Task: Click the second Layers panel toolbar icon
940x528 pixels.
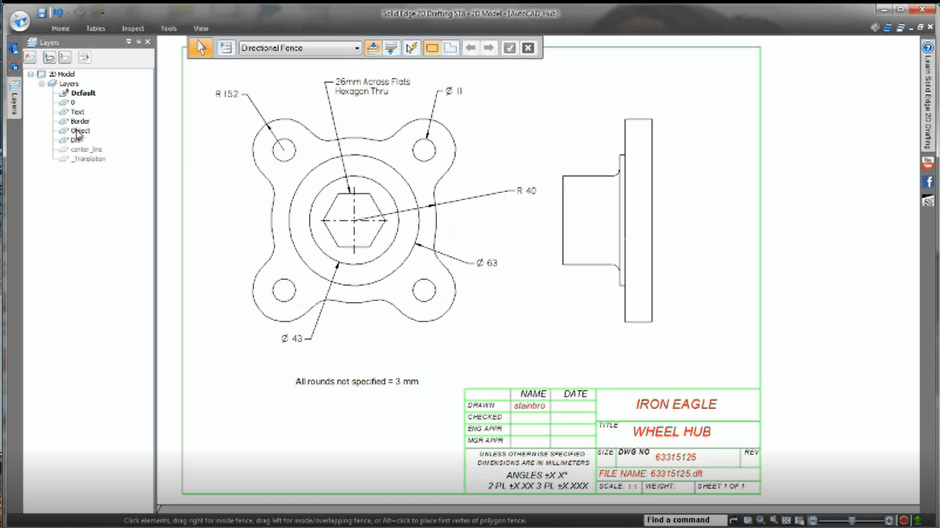Action: click(49, 57)
